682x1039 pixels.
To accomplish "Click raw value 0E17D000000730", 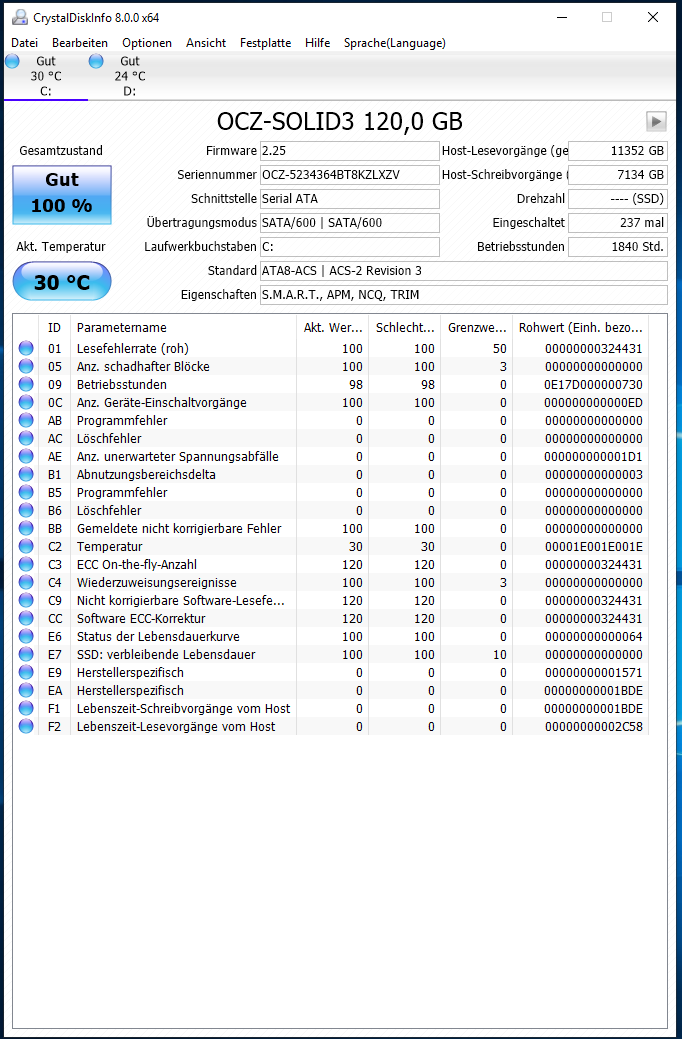I will [593, 384].
